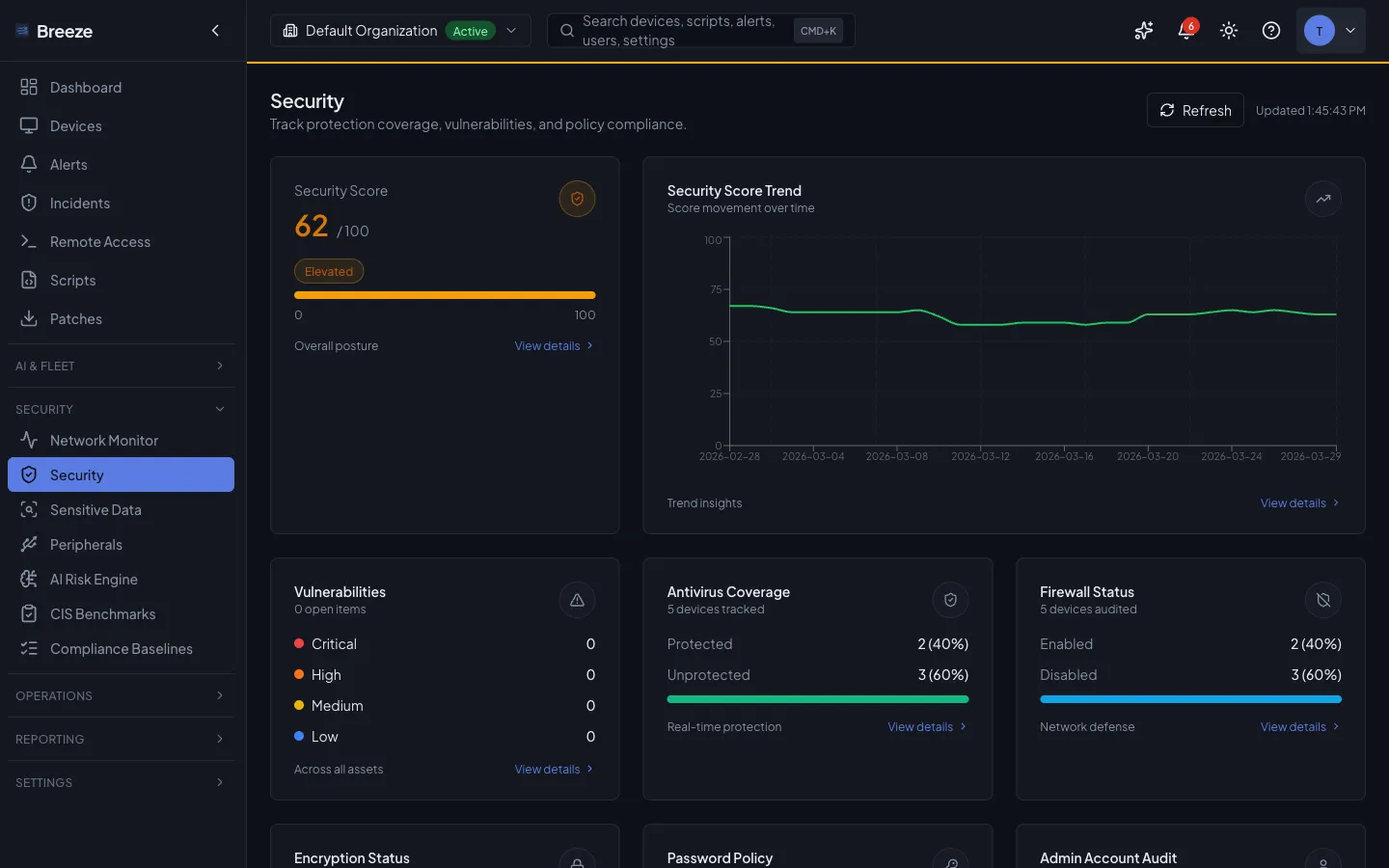Viewport: 1389px width, 868px height.
Task: View CIS Benchmarks
Action: point(103,613)
